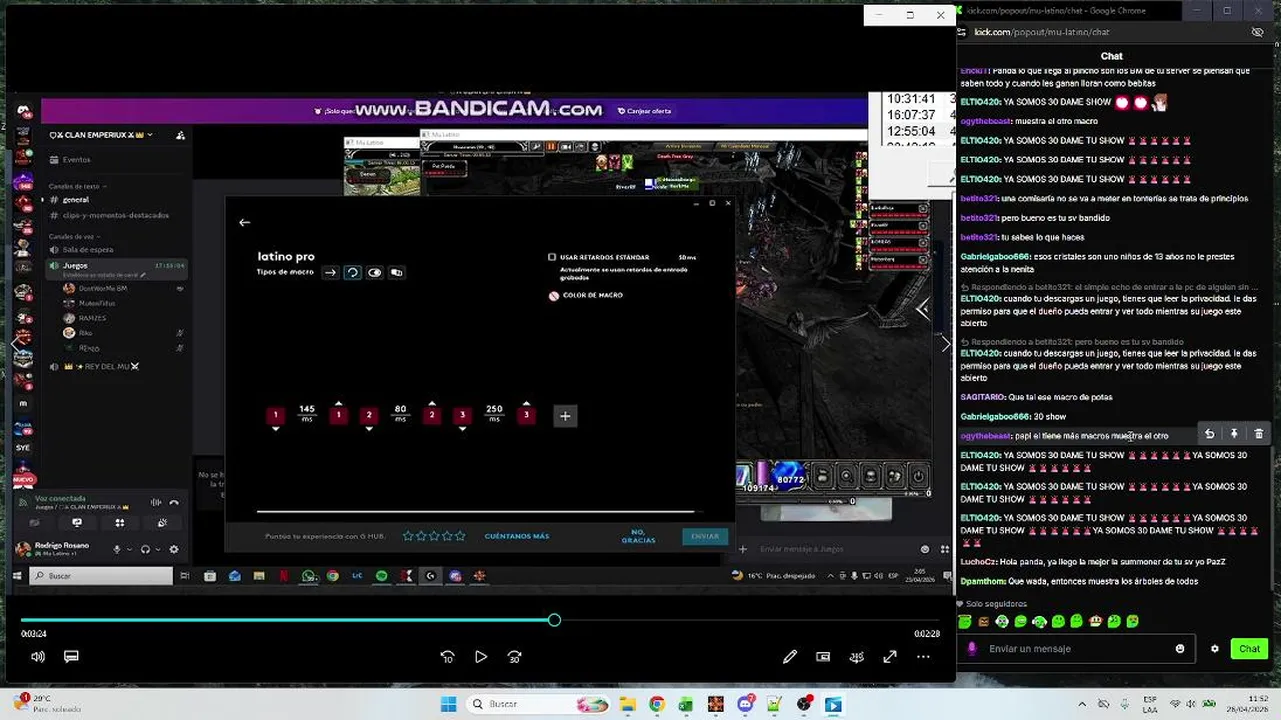1281x720 pixels.
Task: Select the first key-down 1 macro step
Action: pyautogui.click(x=275, y=415)
